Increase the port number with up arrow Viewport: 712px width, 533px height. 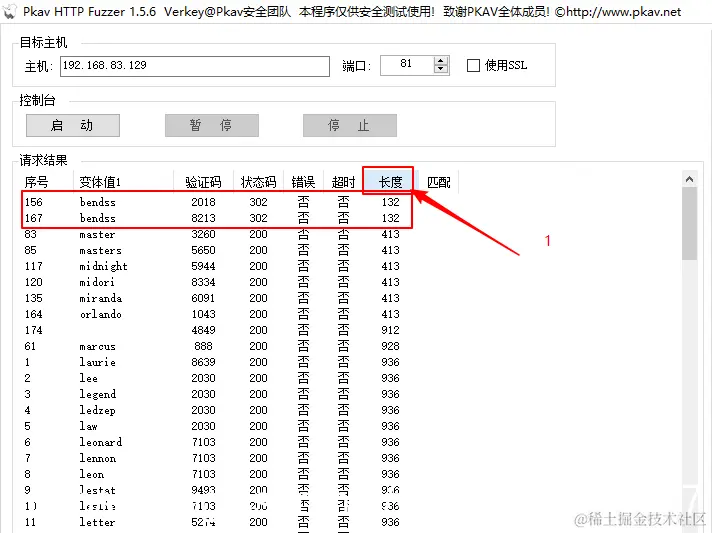(440, 61)
